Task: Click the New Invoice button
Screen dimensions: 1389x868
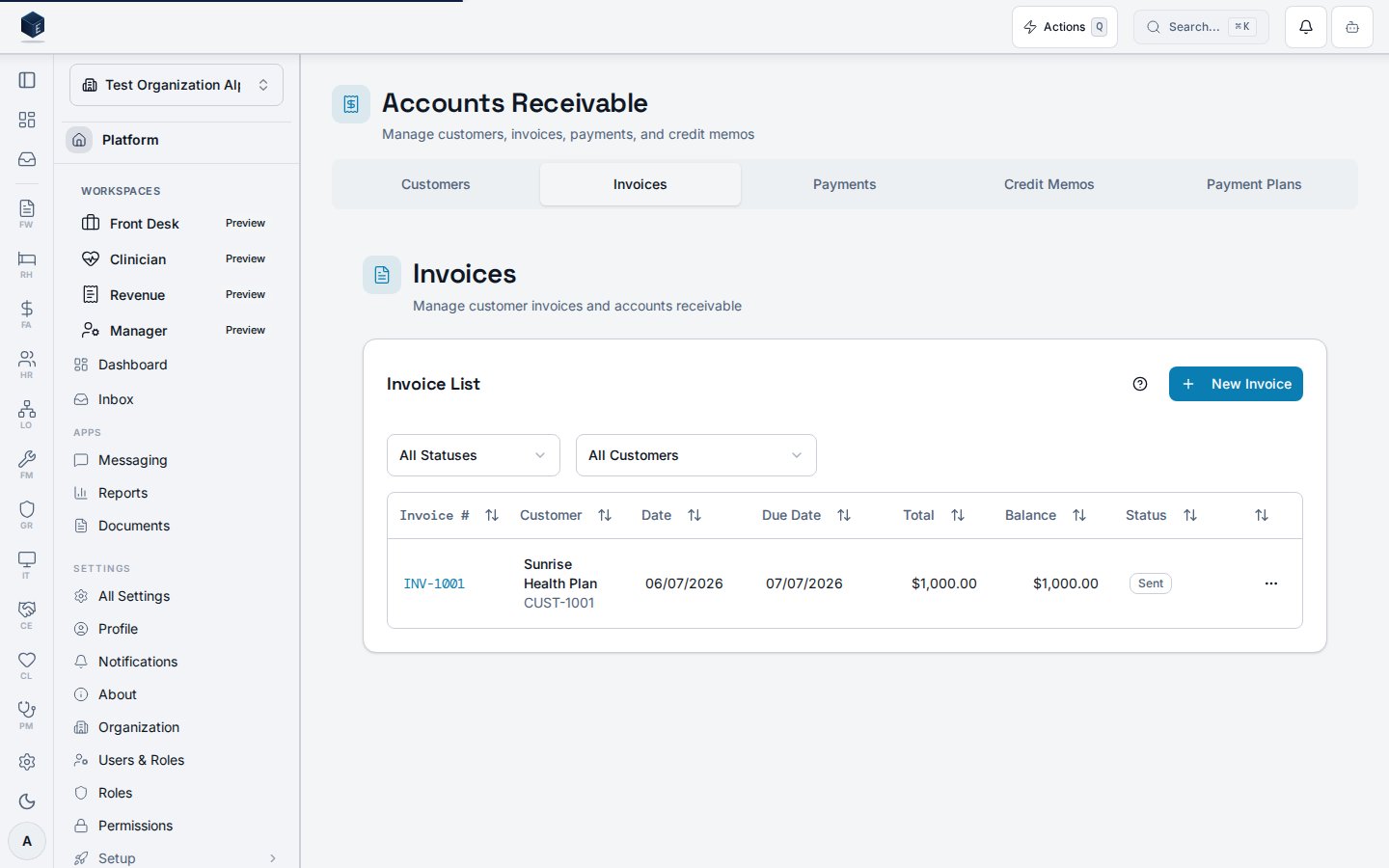Action: click(x=1236, y=384)
